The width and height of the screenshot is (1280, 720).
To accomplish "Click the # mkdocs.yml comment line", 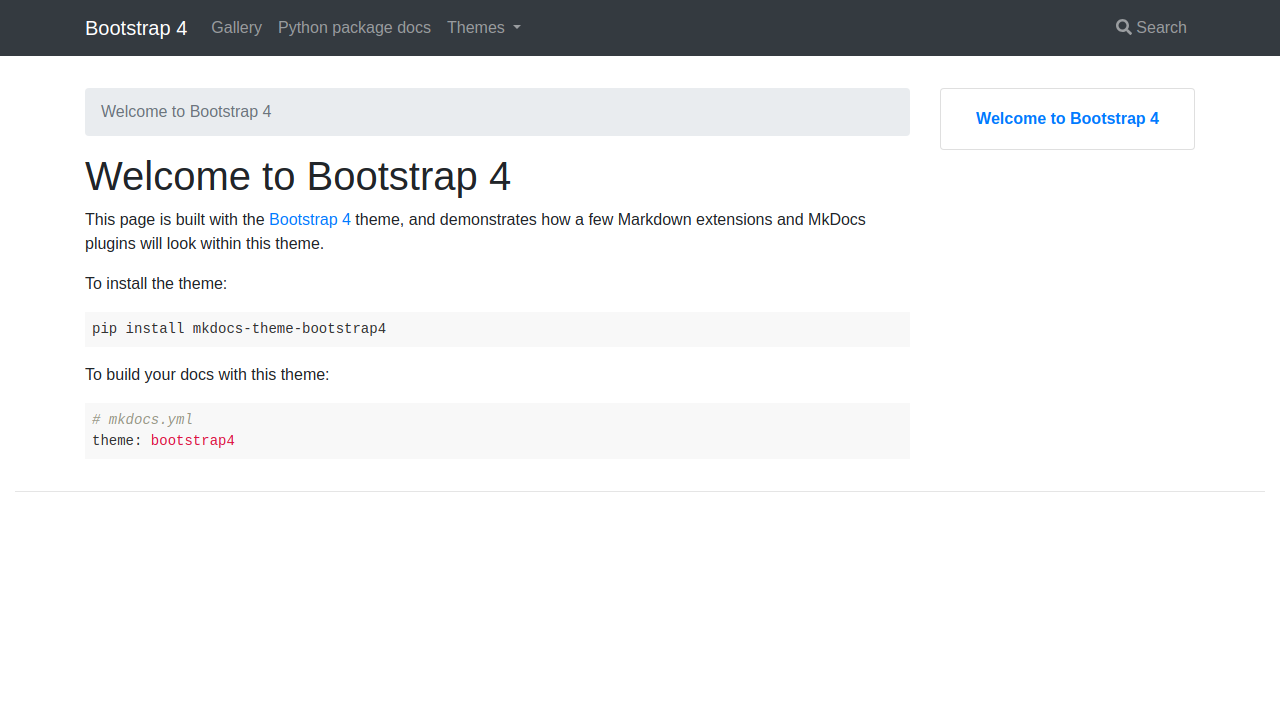I will tap(143, 420).
